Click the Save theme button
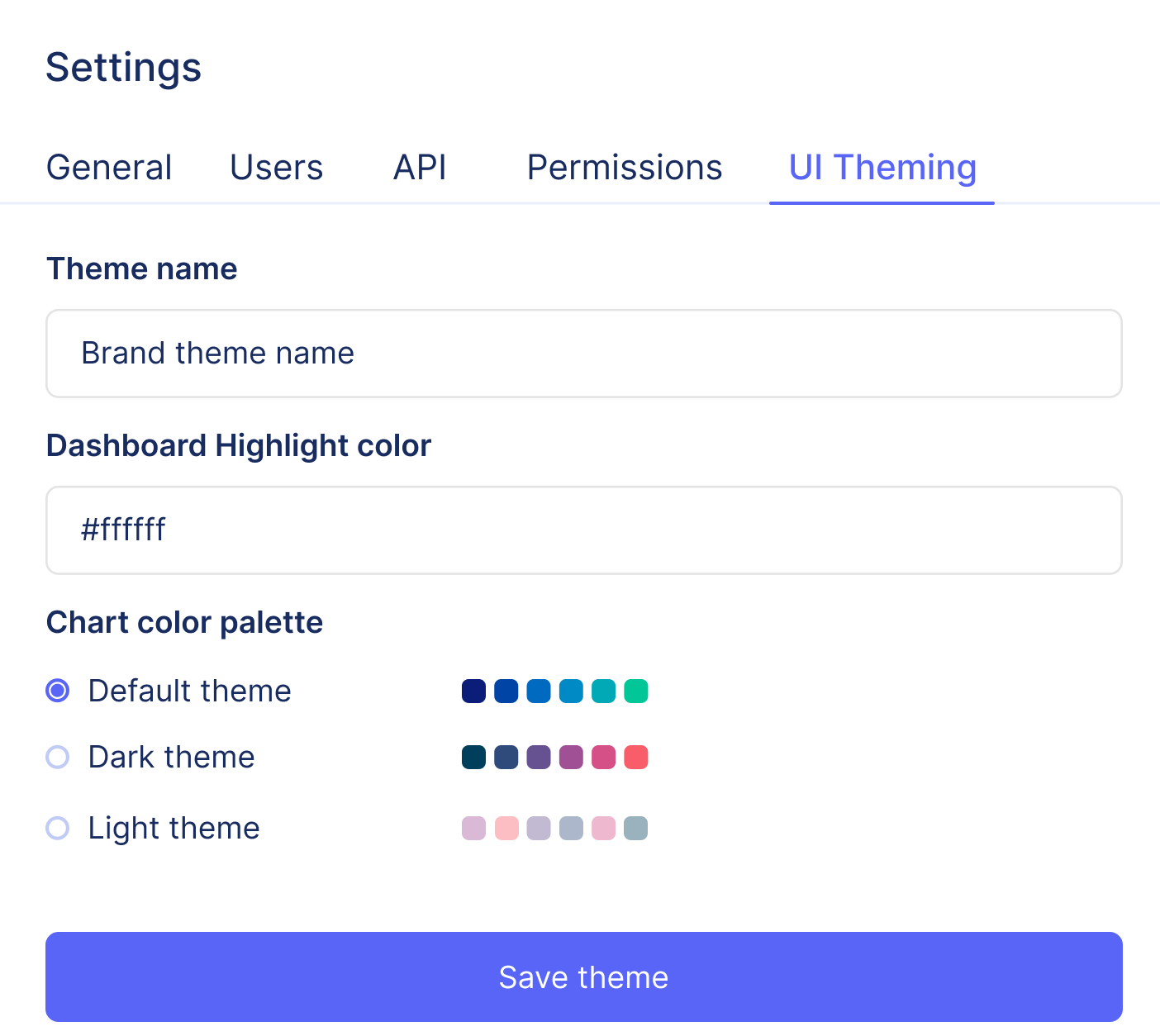Screen dimensions: 1160x1036 click(584, 977)
